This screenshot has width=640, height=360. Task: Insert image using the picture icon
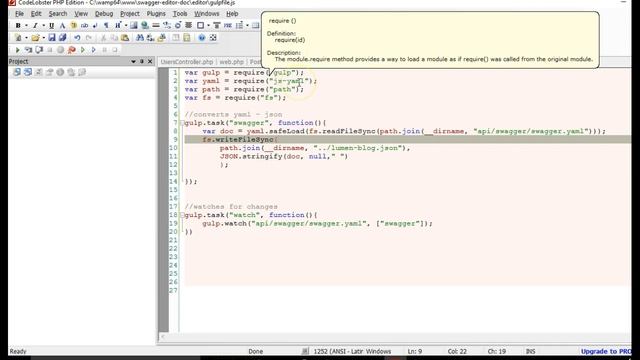tap(134, 26)
